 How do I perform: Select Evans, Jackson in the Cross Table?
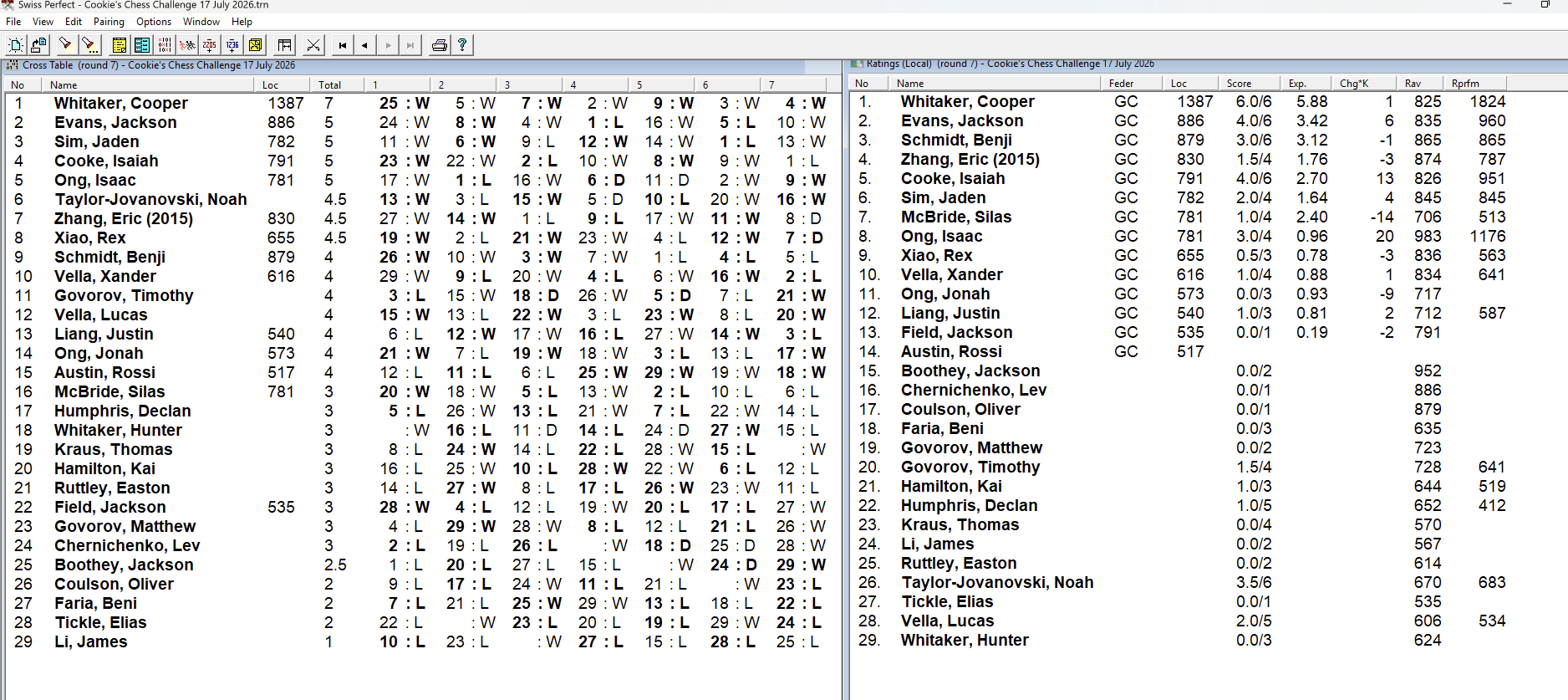coord(115,122)
